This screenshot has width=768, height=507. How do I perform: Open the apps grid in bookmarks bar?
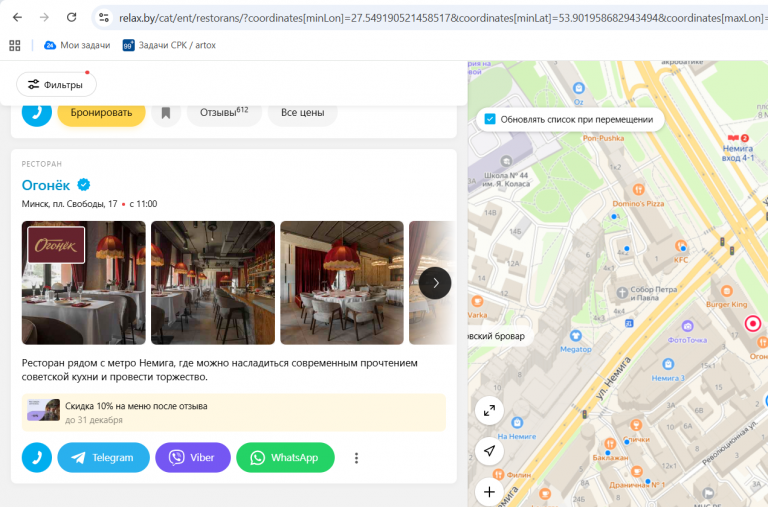click(x=15, y=46)
